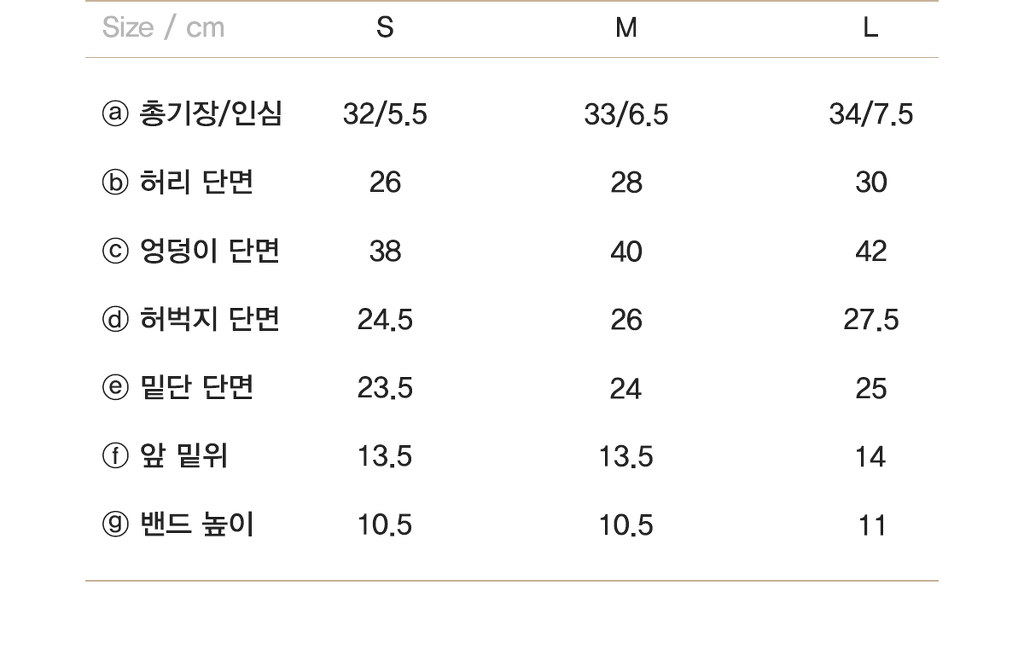Viewport: 1024px width, 649px height.
Task: Click the circled letter b icon
Action: pos(115,182)
